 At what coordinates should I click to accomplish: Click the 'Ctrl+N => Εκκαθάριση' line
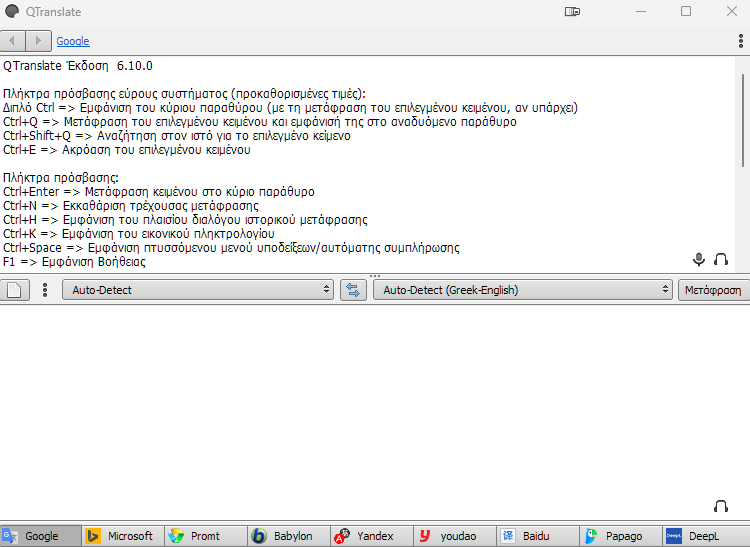(x=131, y=206)
